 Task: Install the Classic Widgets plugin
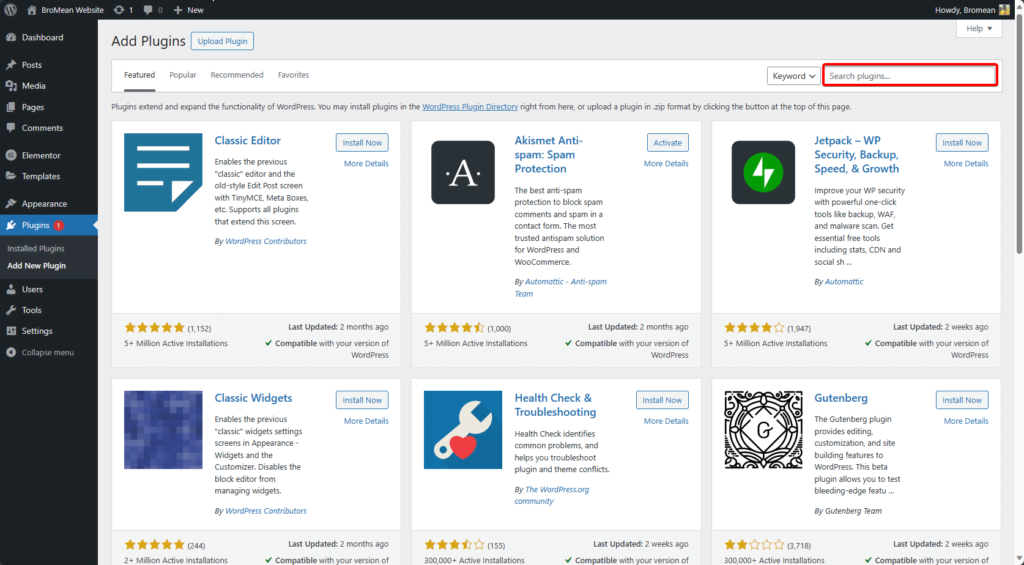pos(362,400)
